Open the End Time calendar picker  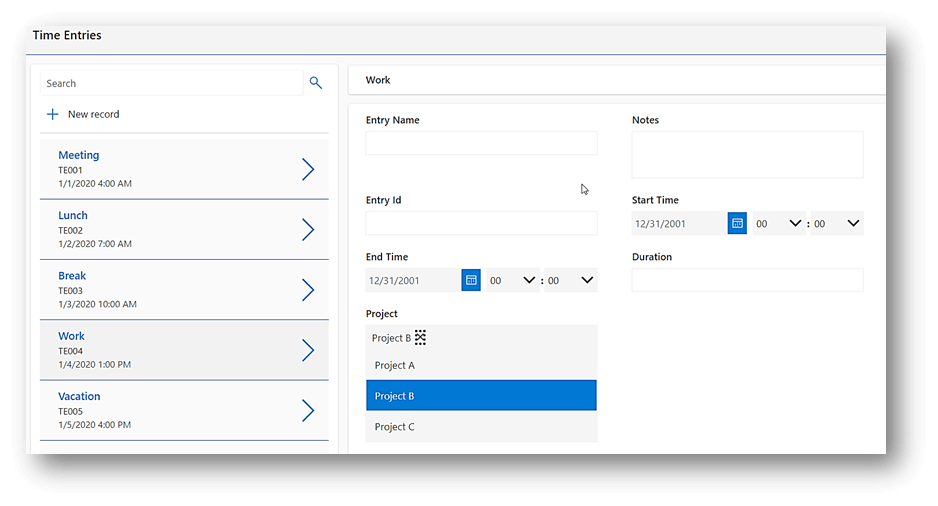click(x=471, y=281)
